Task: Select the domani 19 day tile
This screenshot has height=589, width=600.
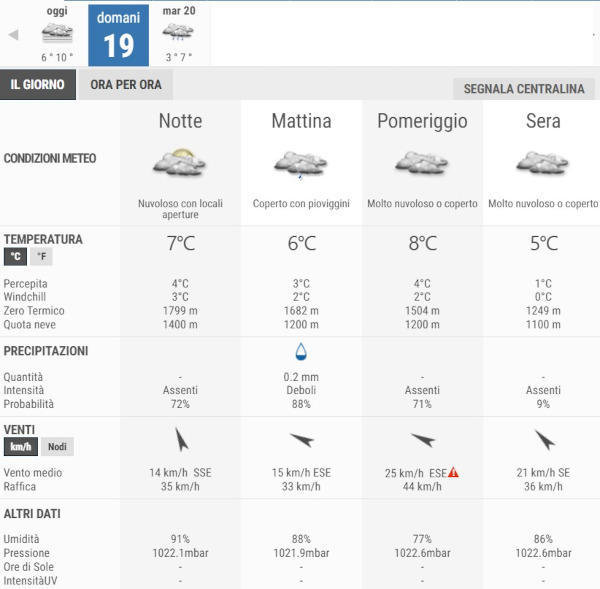Action: pos(118,35)
